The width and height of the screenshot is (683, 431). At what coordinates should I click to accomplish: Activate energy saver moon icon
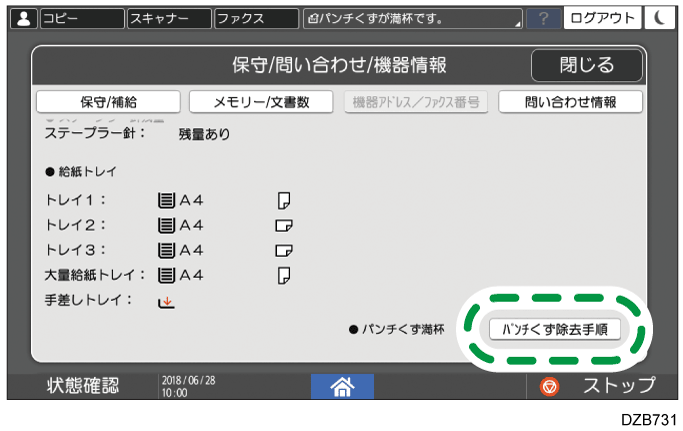point(659,18)
